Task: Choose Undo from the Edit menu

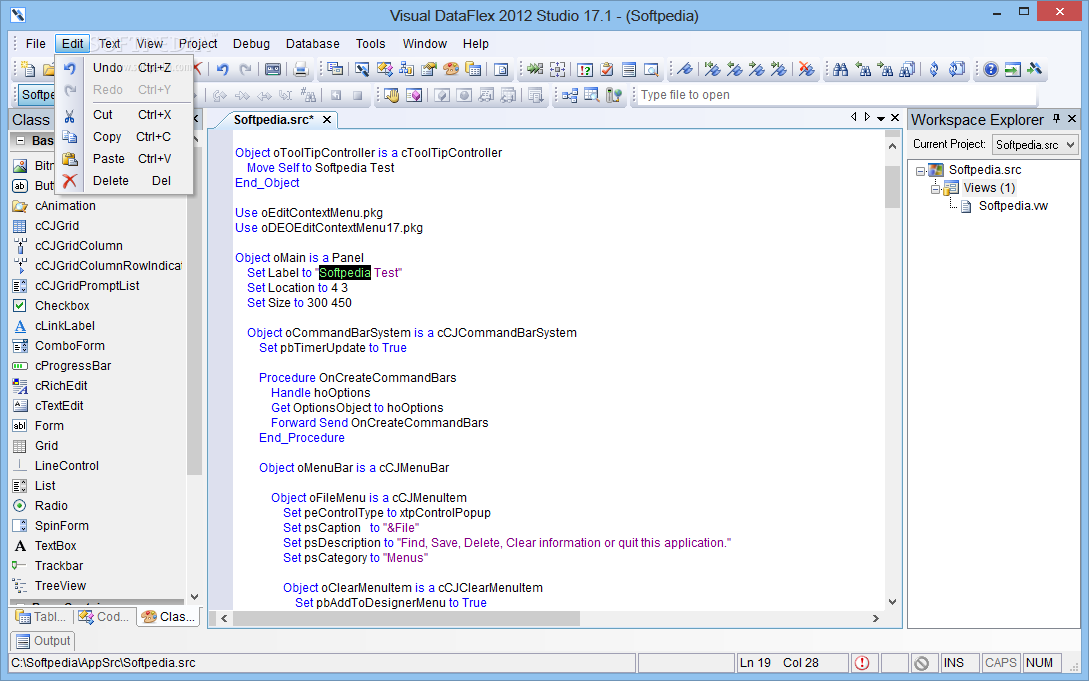Action: pos(124,67)
